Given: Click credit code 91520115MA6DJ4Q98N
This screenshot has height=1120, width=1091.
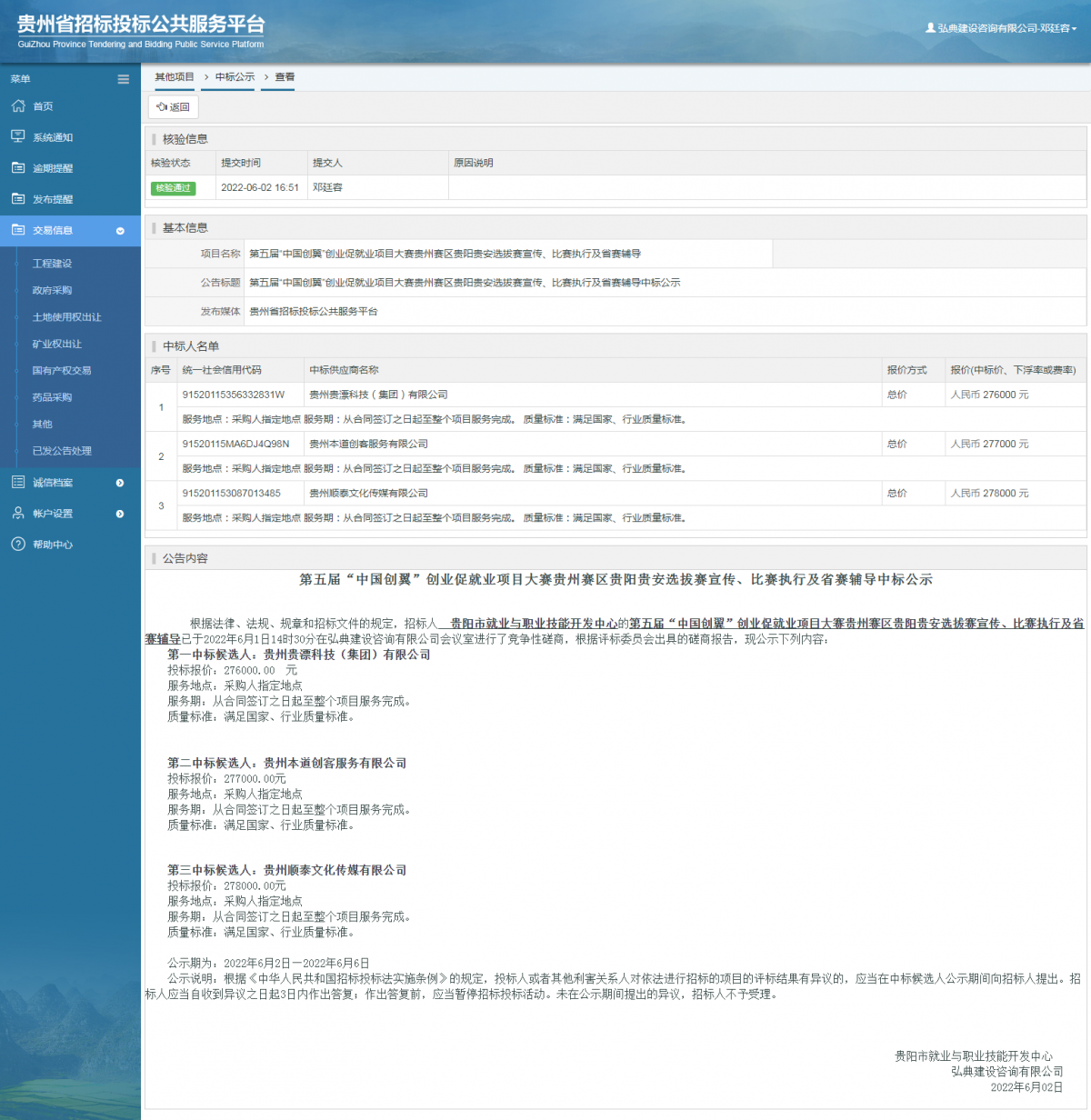Looking at the screenshot, I should pyautogui.click(x=235, y=444).
